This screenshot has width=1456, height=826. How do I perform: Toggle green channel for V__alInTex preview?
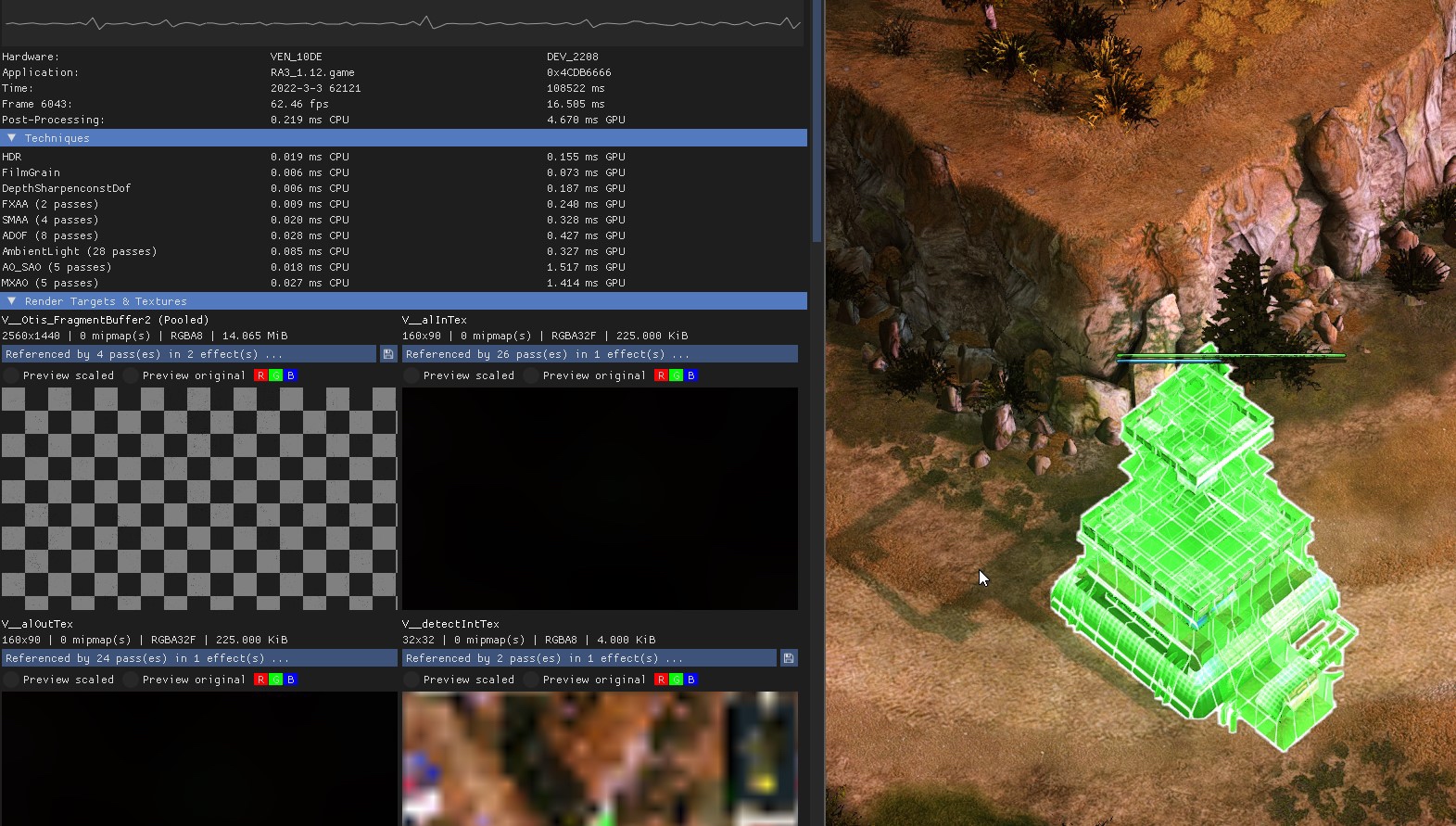click(676, 375)
